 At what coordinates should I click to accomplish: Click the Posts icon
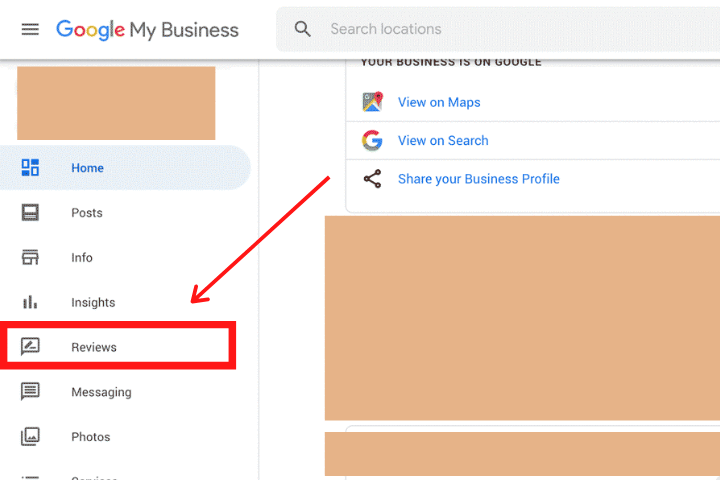click(x=30, y=213)
